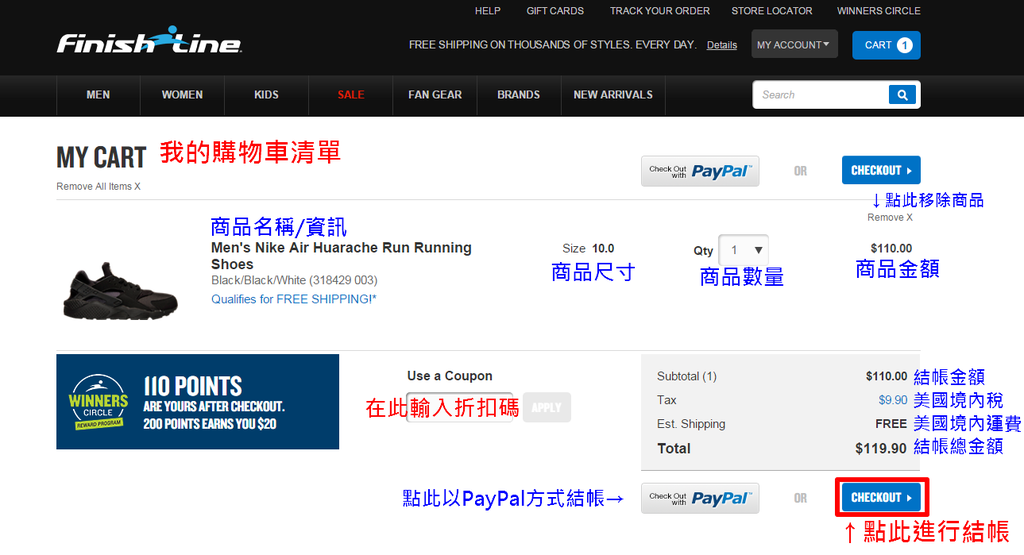The image size is (1024, 555).
Task: Click the coupon APPLY button
Action: pyautogui.click(x=547, y=407)
